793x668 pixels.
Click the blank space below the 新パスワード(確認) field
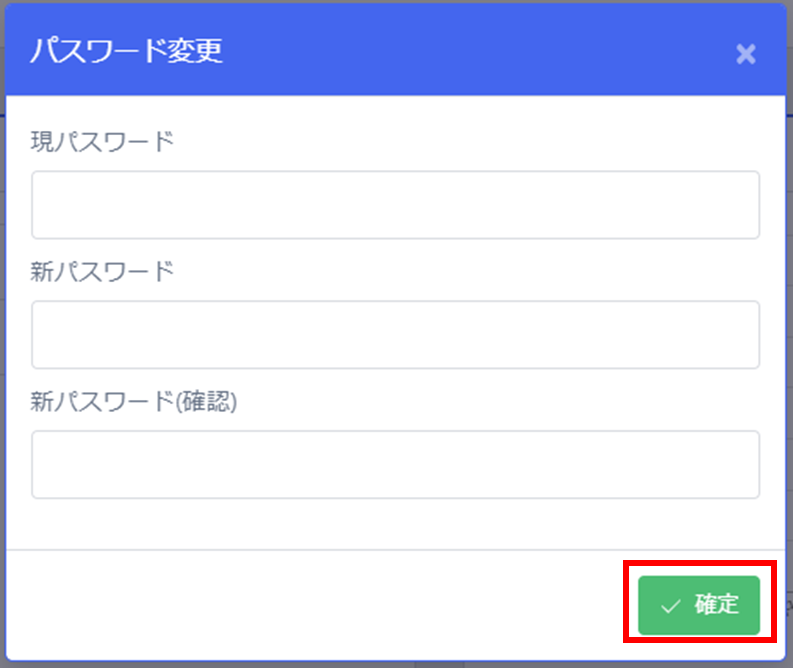pos(395,524)
